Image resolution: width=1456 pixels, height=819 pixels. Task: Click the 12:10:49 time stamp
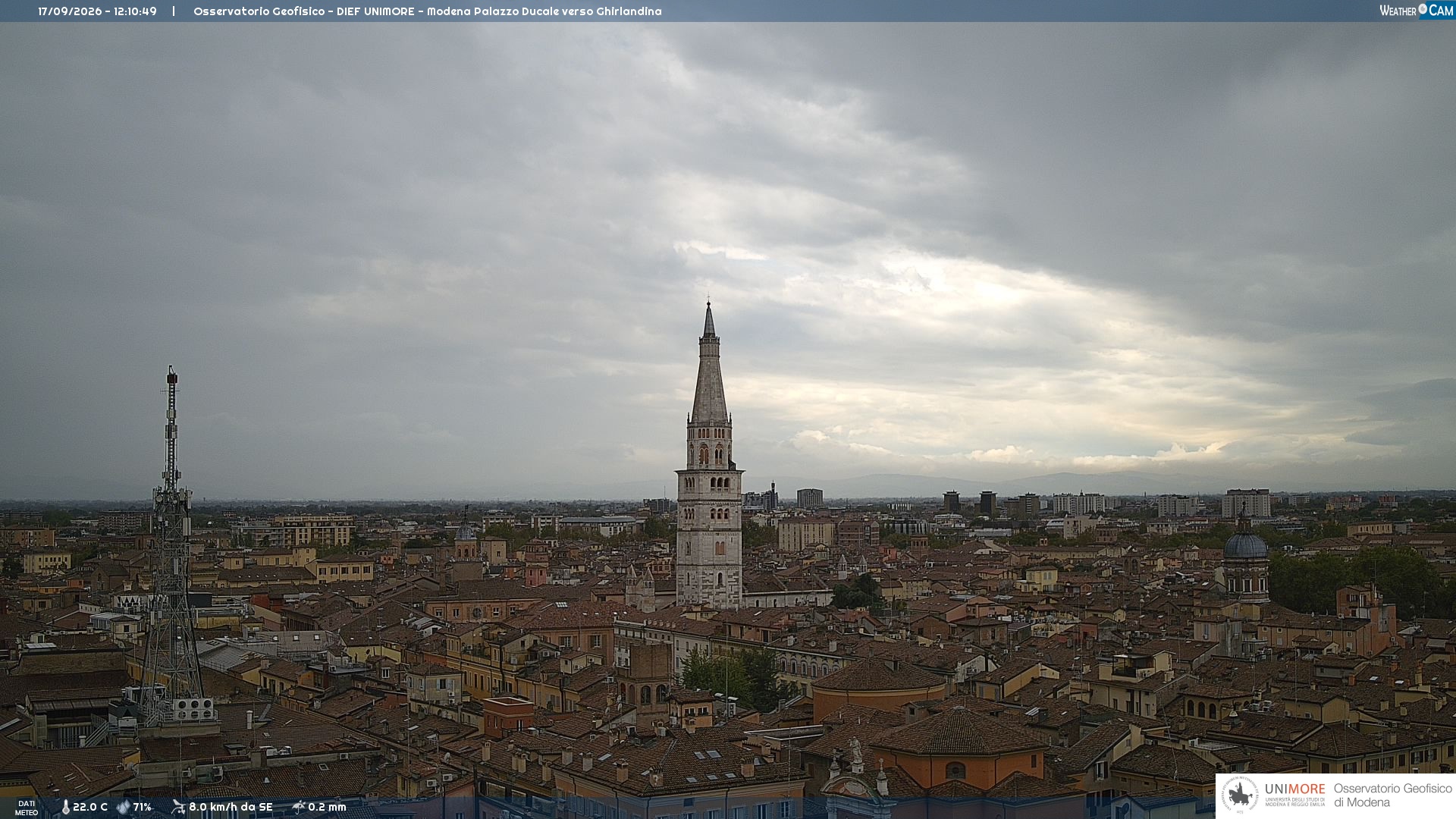(136, 11)
